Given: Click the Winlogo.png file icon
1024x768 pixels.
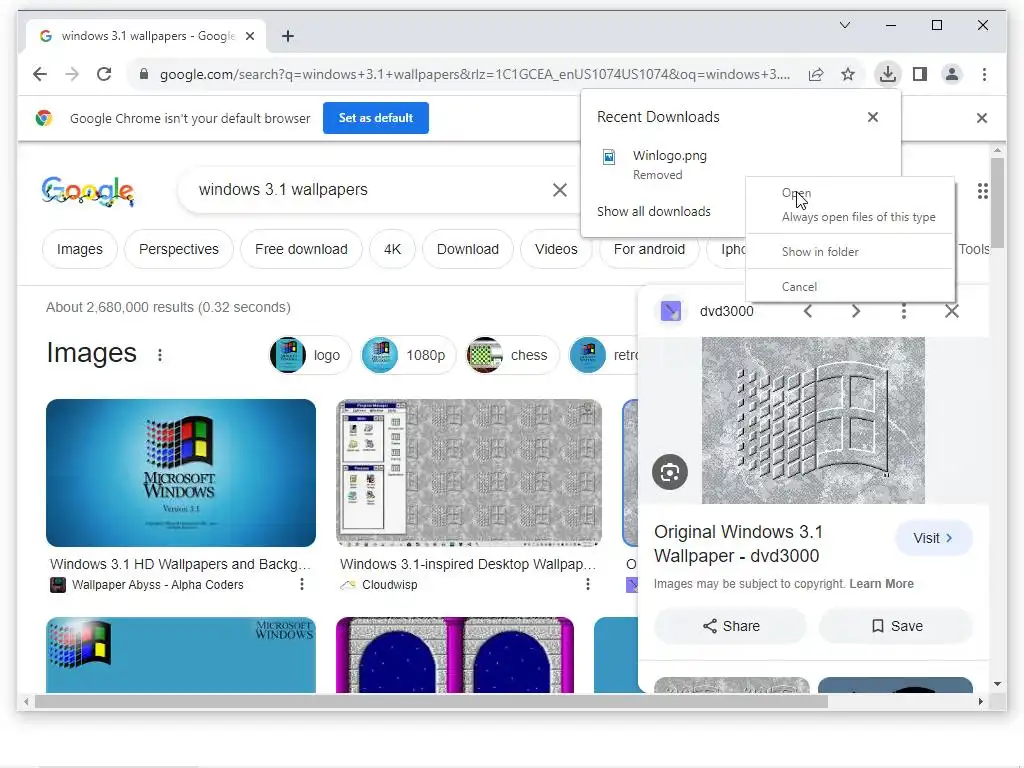Looking at the screenshot, I should (609, 157).
